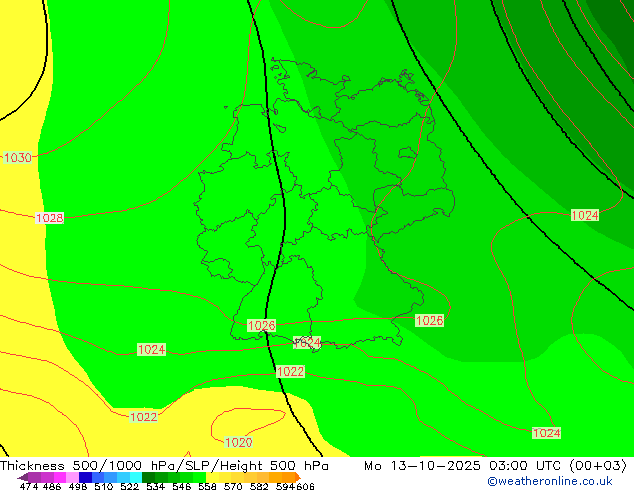Click the legend value 474

tap(29, 486)
